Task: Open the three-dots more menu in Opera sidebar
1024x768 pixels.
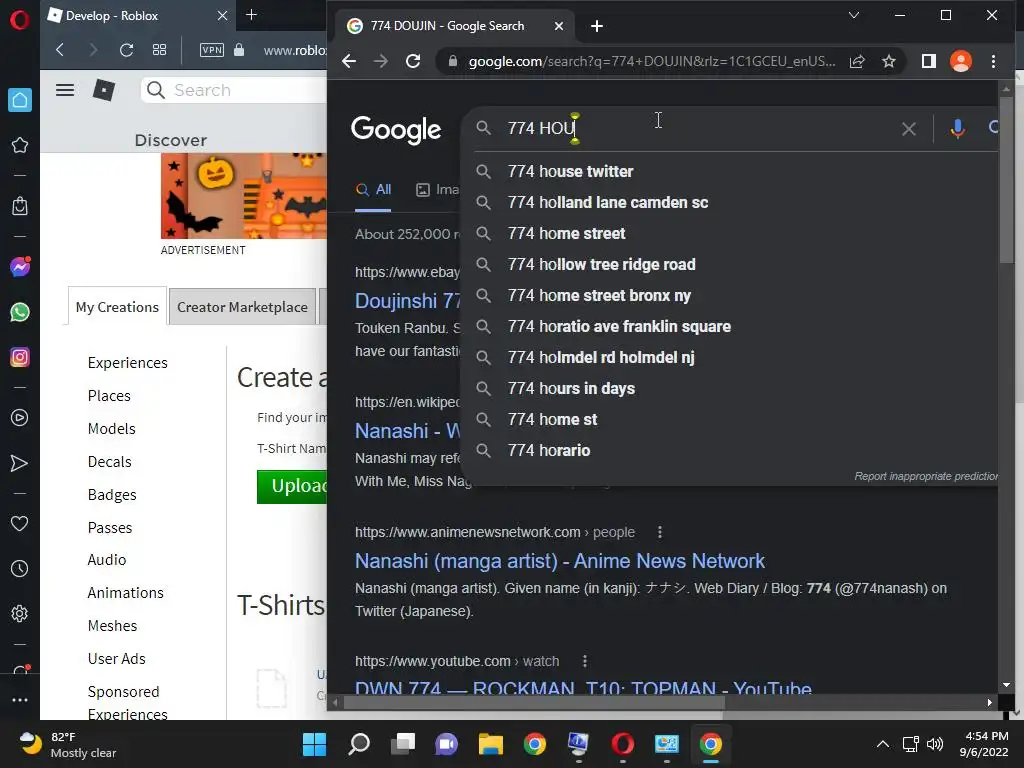Action: [20, 699]
